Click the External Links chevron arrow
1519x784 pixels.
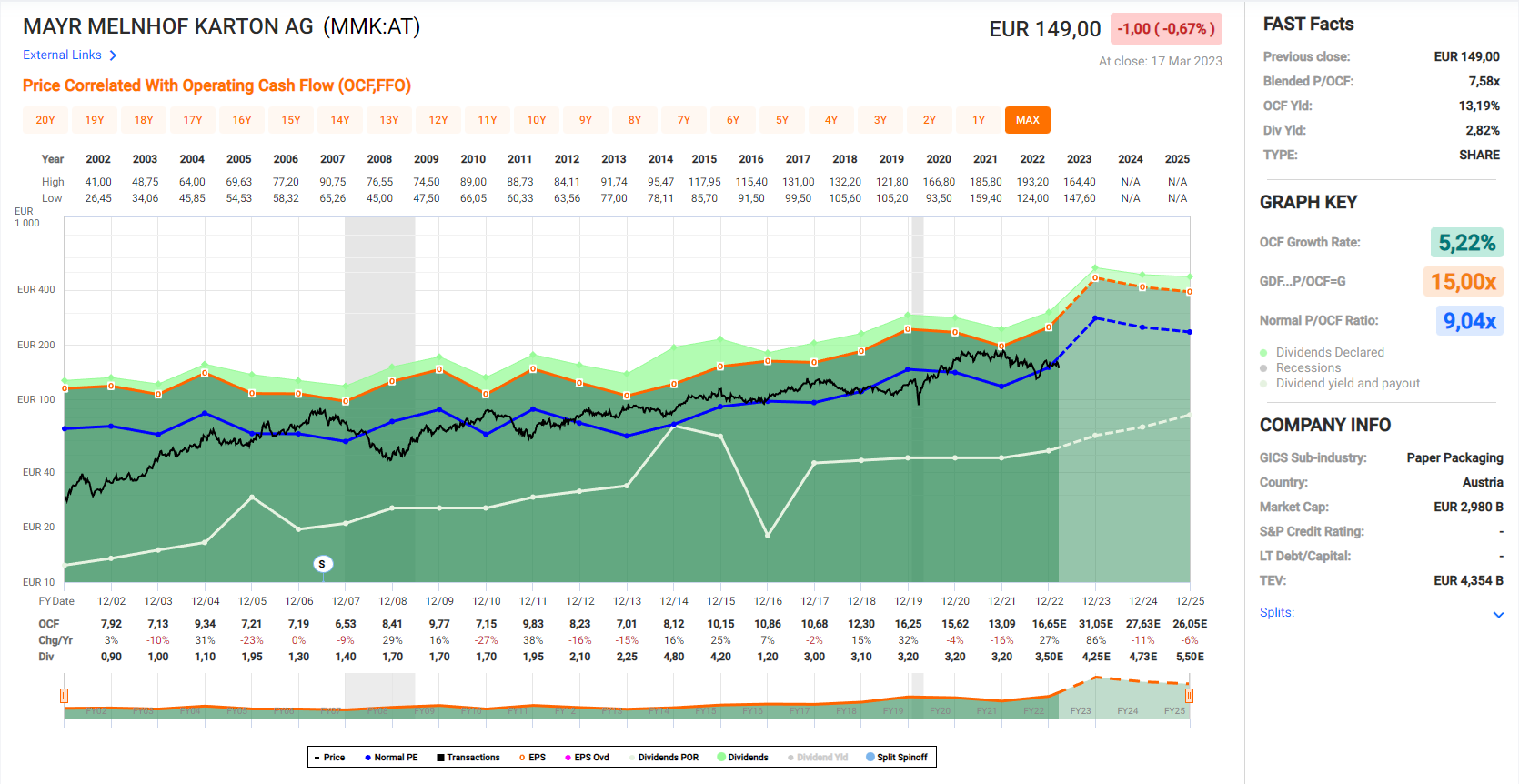[113, 55]
